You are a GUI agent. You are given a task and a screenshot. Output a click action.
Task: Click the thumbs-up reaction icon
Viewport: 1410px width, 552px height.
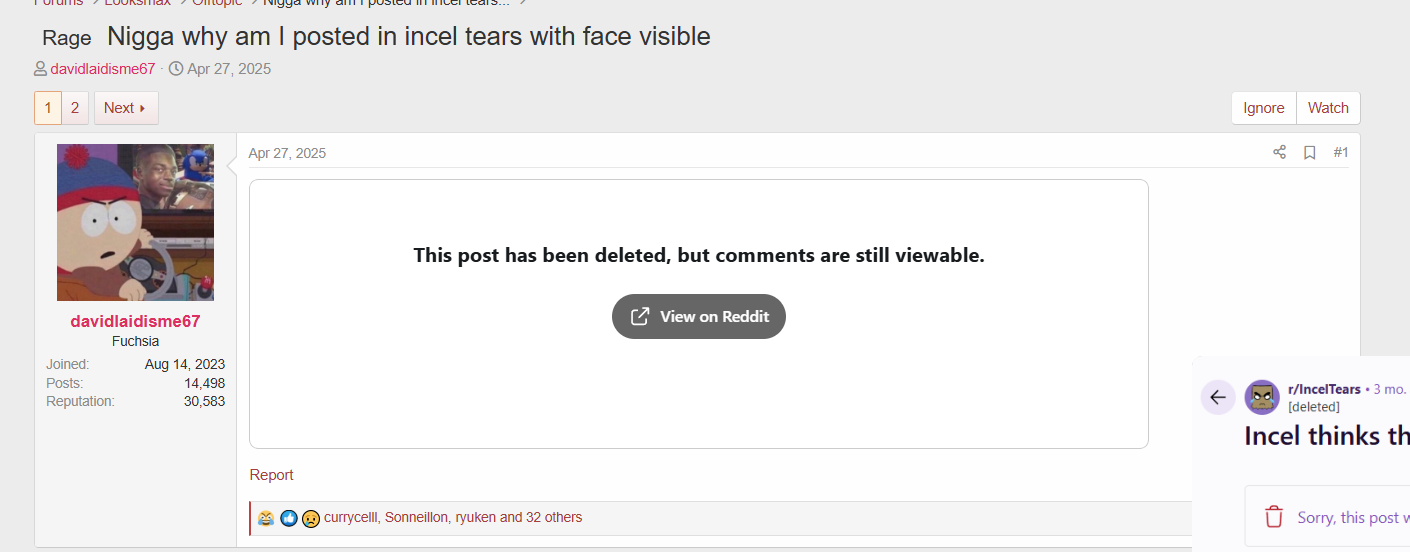pos(289,518)
